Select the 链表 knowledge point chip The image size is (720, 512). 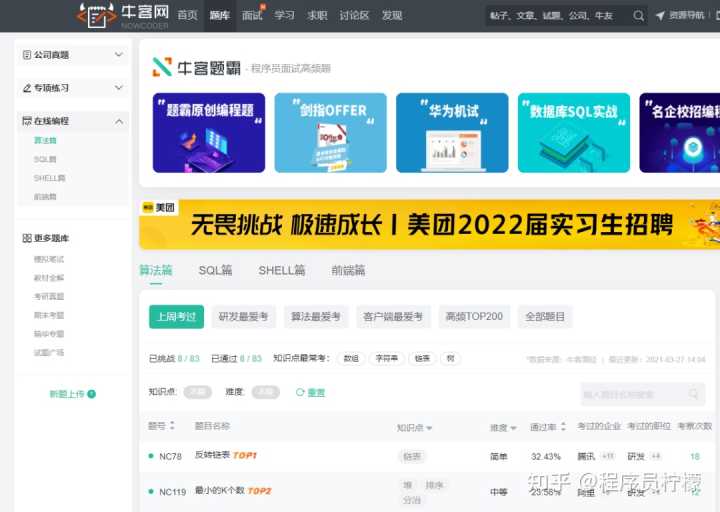422,358
